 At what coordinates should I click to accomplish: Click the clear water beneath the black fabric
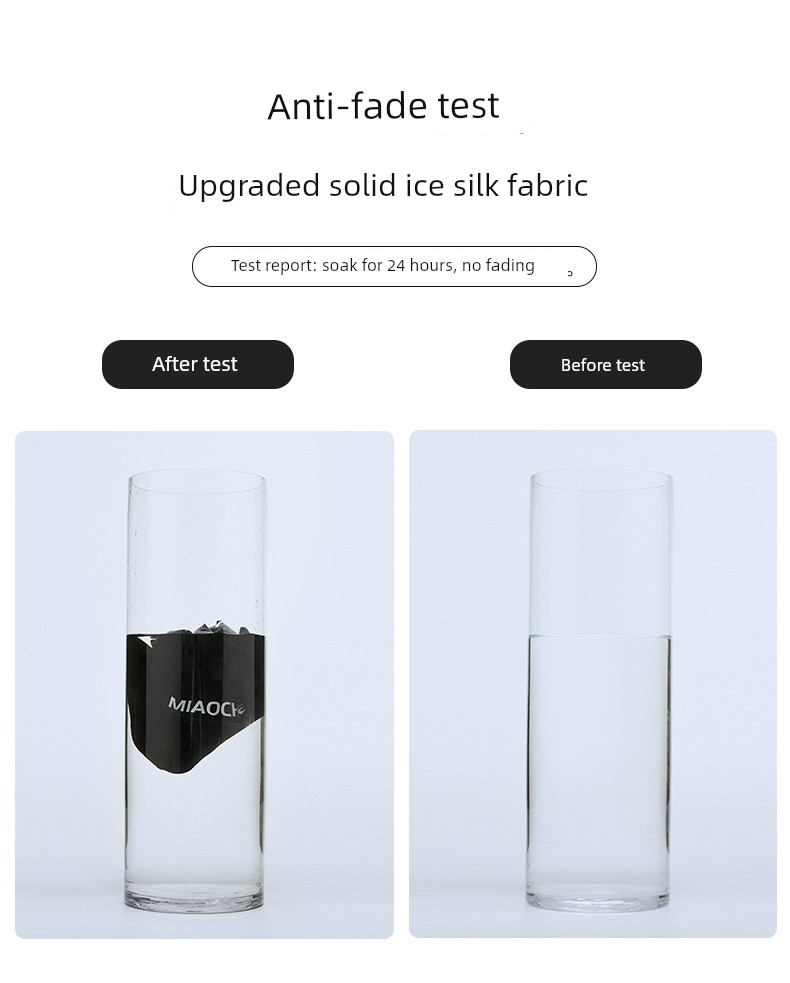point(194,828)
